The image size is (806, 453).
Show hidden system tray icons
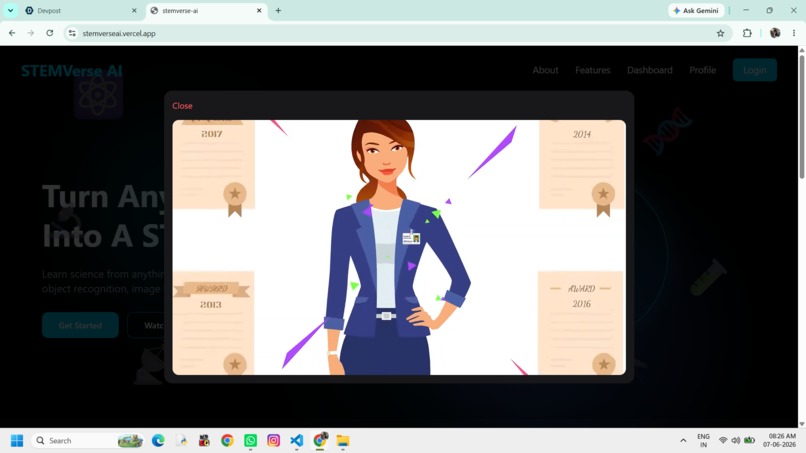pyautogui.click(x=683, y=441)
